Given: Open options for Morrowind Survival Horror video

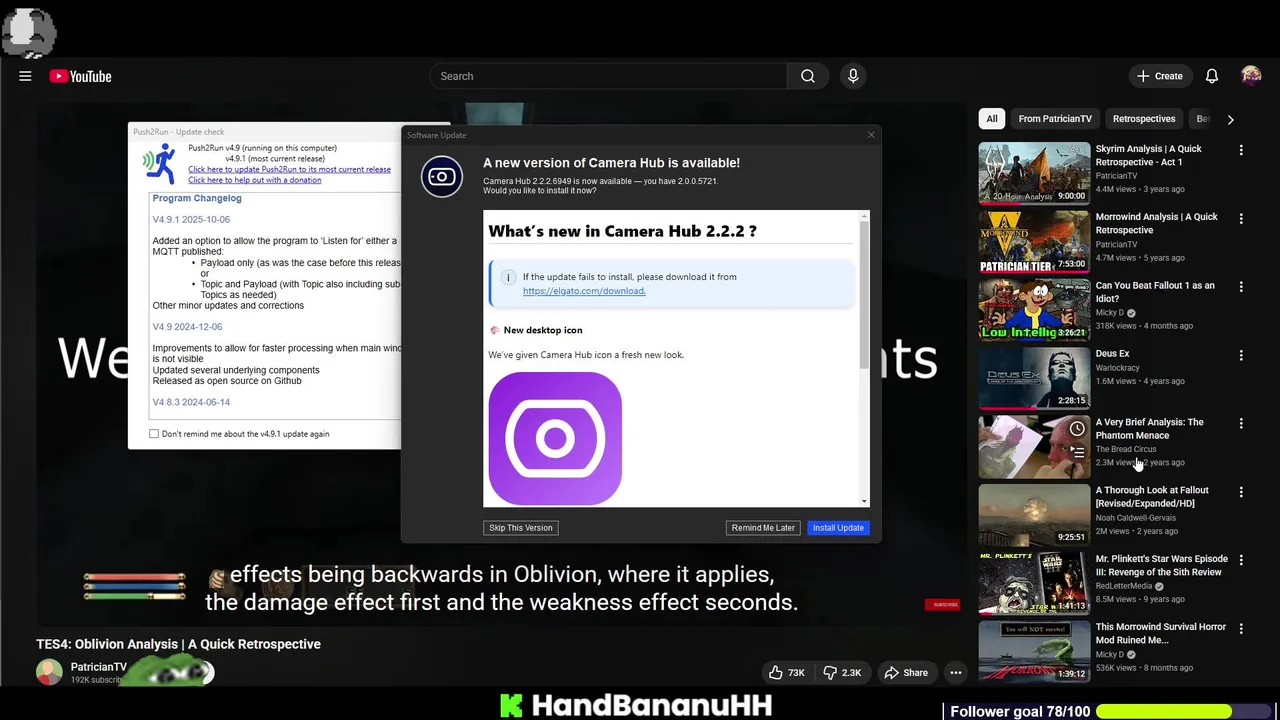Looking at the screenshot, I should click(1241, 628).
